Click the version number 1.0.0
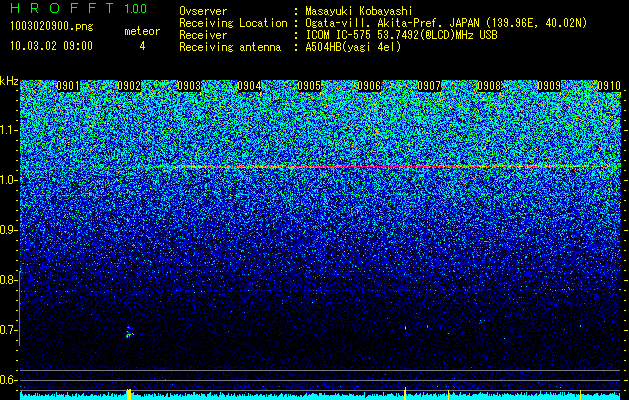This screenshot has height=400, width=629. pos(136,8)
